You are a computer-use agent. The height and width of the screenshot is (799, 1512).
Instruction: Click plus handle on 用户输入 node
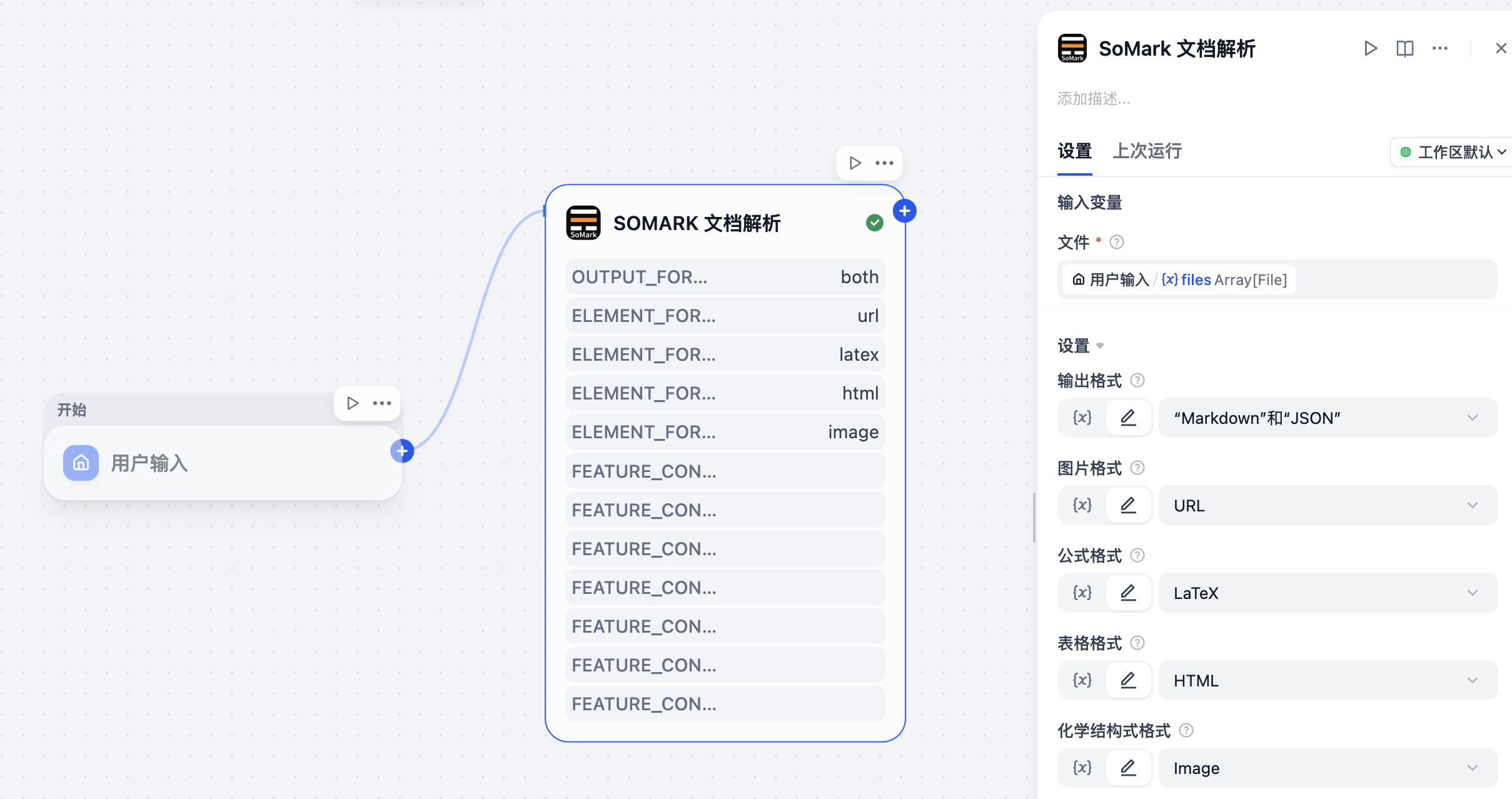[402, 451]
